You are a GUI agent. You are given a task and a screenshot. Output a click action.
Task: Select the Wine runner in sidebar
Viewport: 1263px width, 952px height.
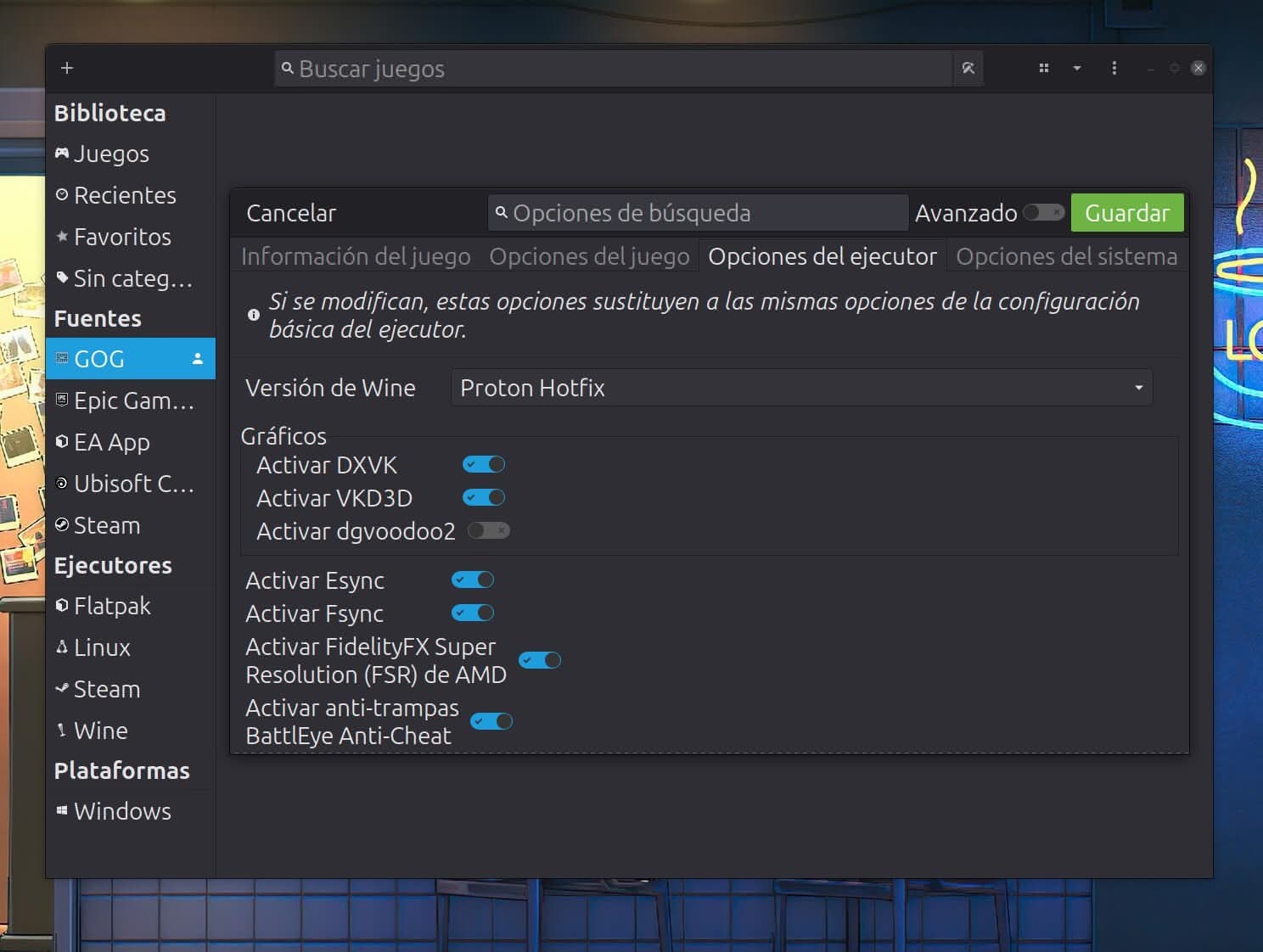pyautogui.click(x=100, y=731)
